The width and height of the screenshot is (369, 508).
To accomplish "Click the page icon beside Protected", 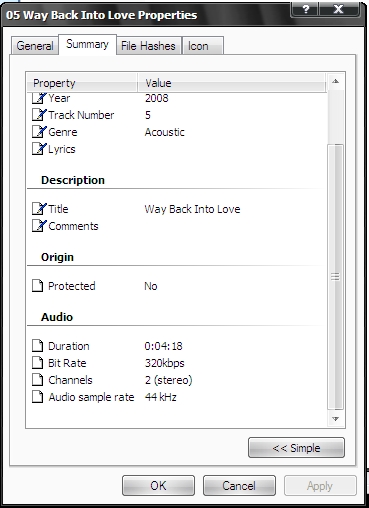I will (x=38, y=286).
